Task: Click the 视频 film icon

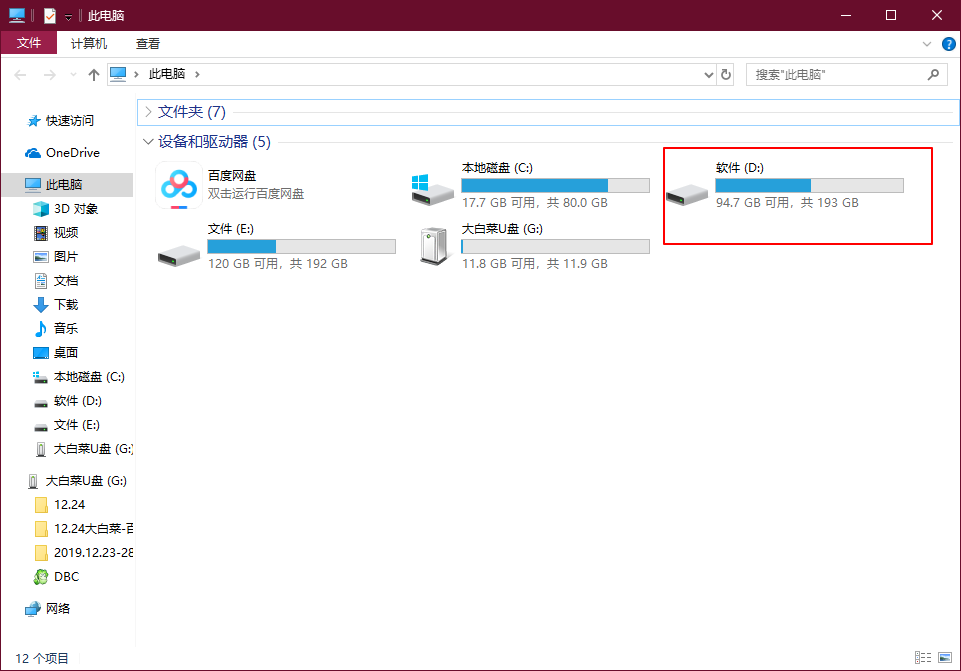Action: pos(40,233)
